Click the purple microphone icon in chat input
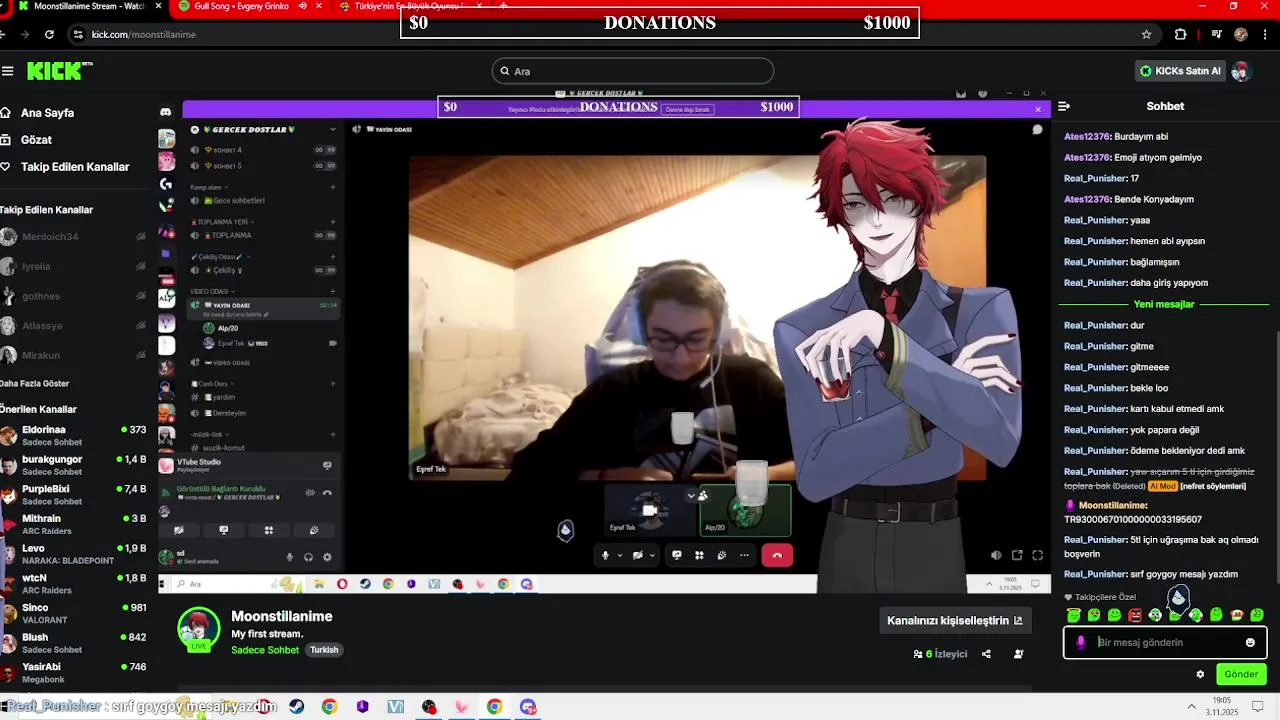 click(1081, 643)
